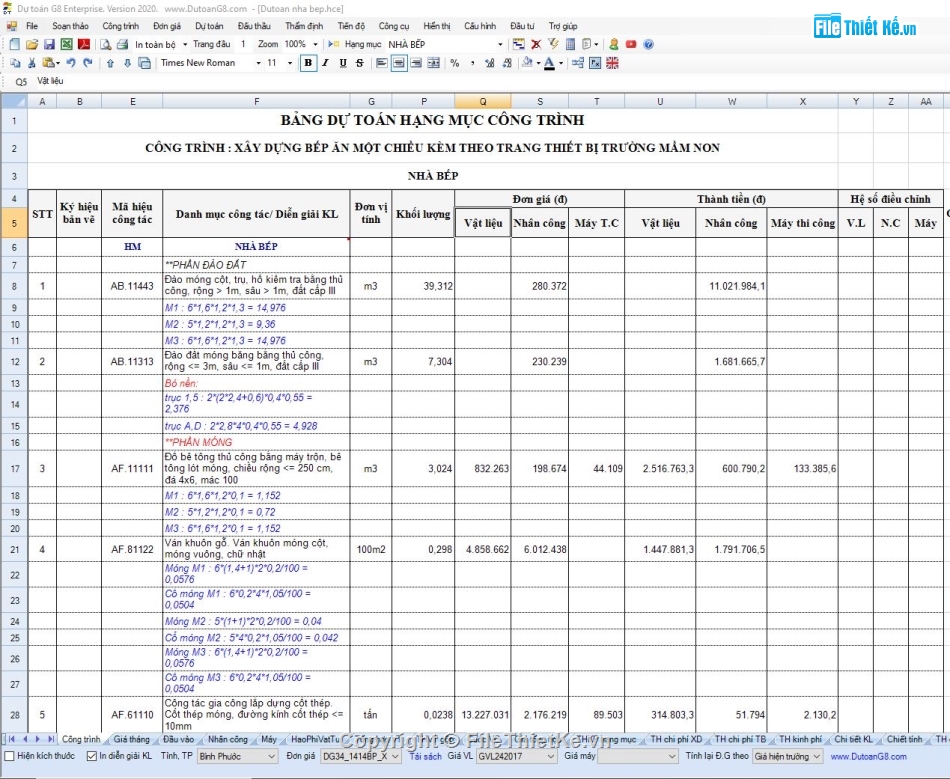Image resolution: width=950 pixels, height=779 pixels.
Task: Open the 'Cấu hình' menu
Action: point(480,26)
